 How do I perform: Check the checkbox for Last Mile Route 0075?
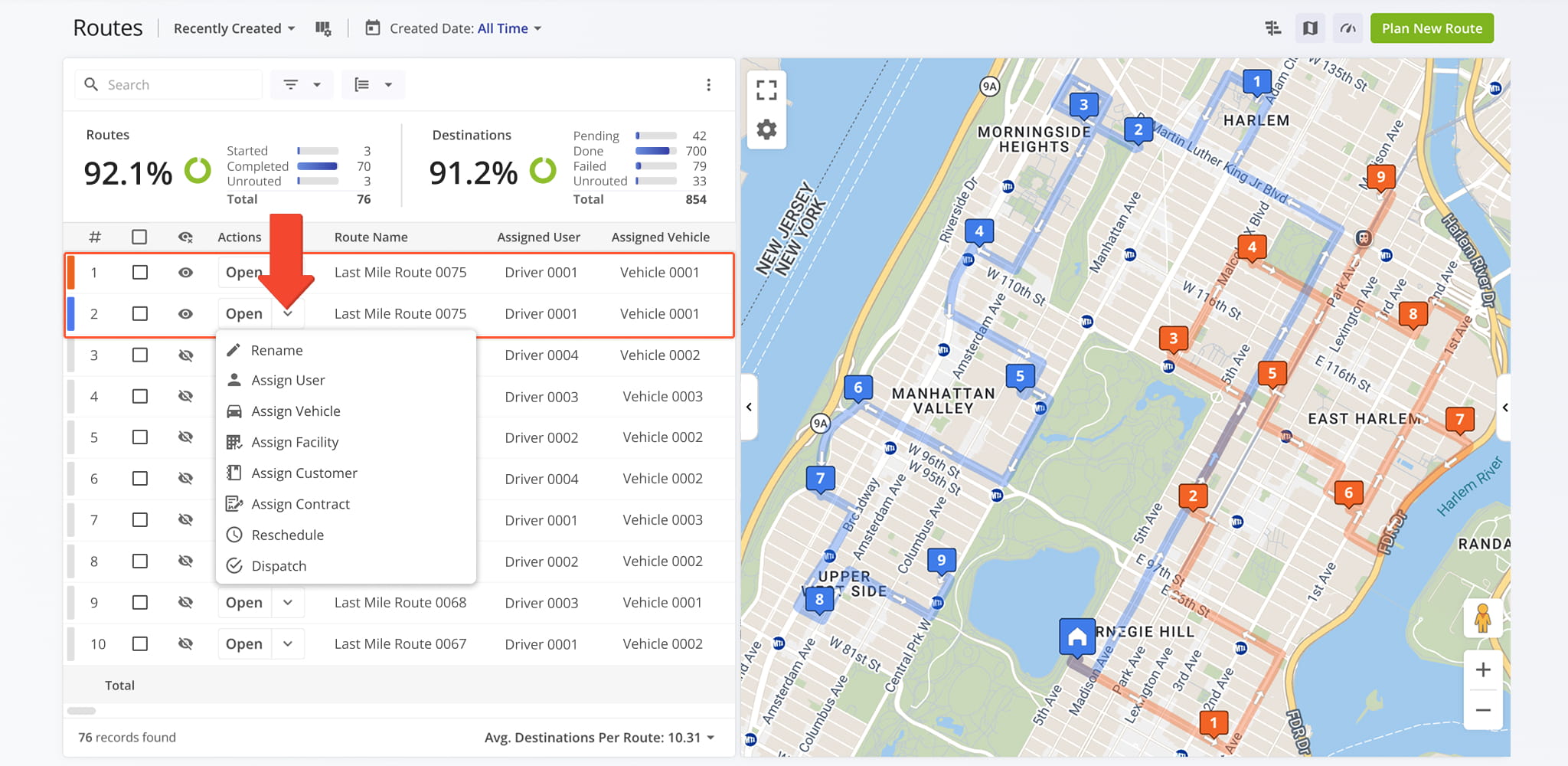139,272
